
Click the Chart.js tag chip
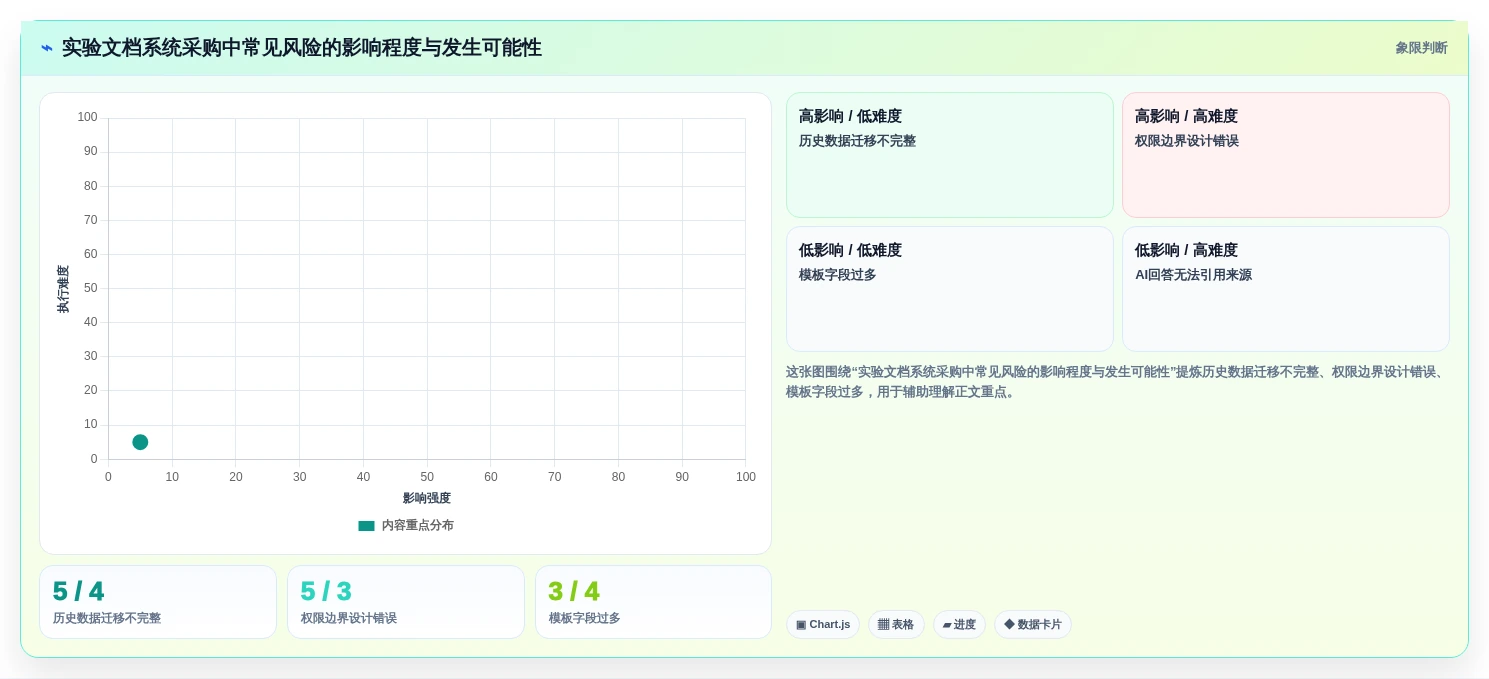[823, 625]
